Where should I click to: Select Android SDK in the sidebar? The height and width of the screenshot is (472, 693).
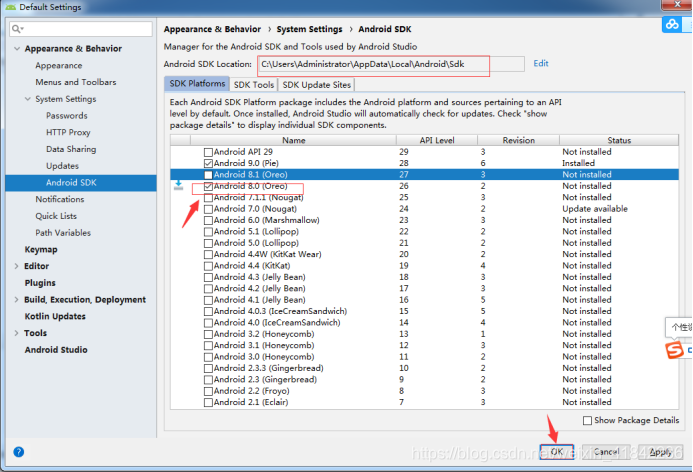[x=81, y=183]
